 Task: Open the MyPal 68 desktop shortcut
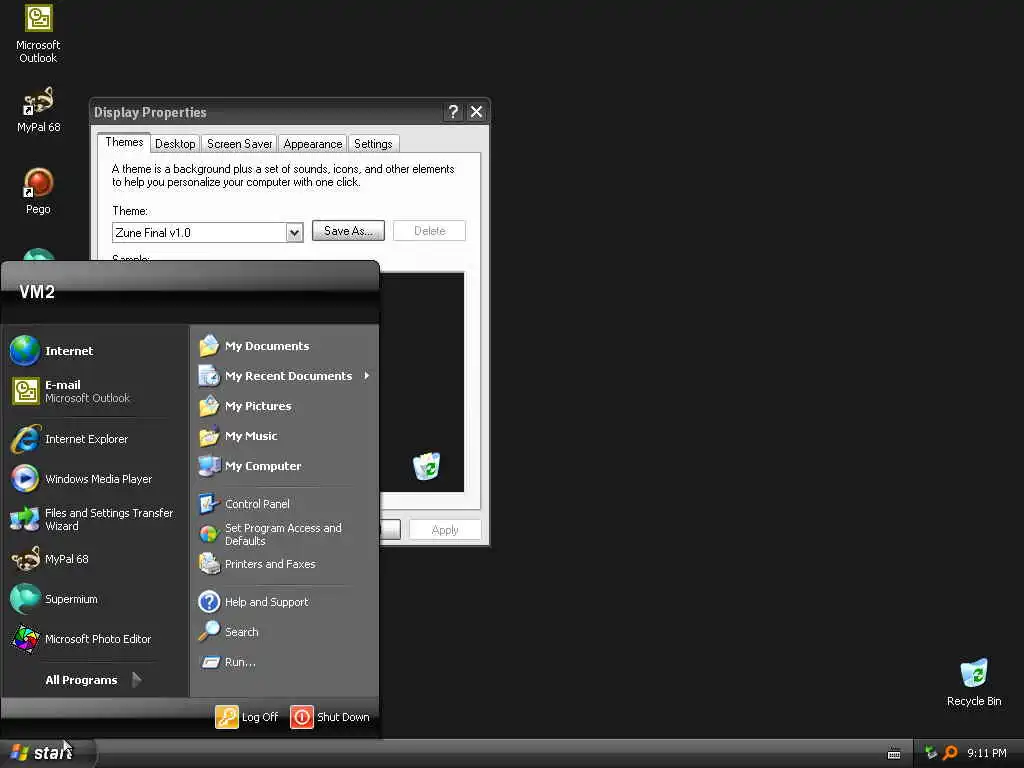[38, 110]
